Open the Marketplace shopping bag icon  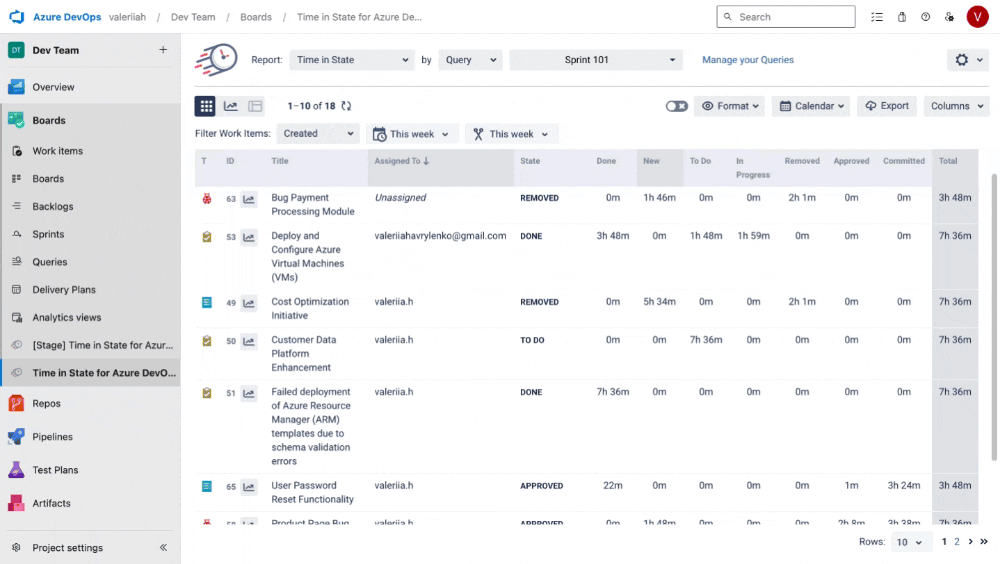click(902, 17)
